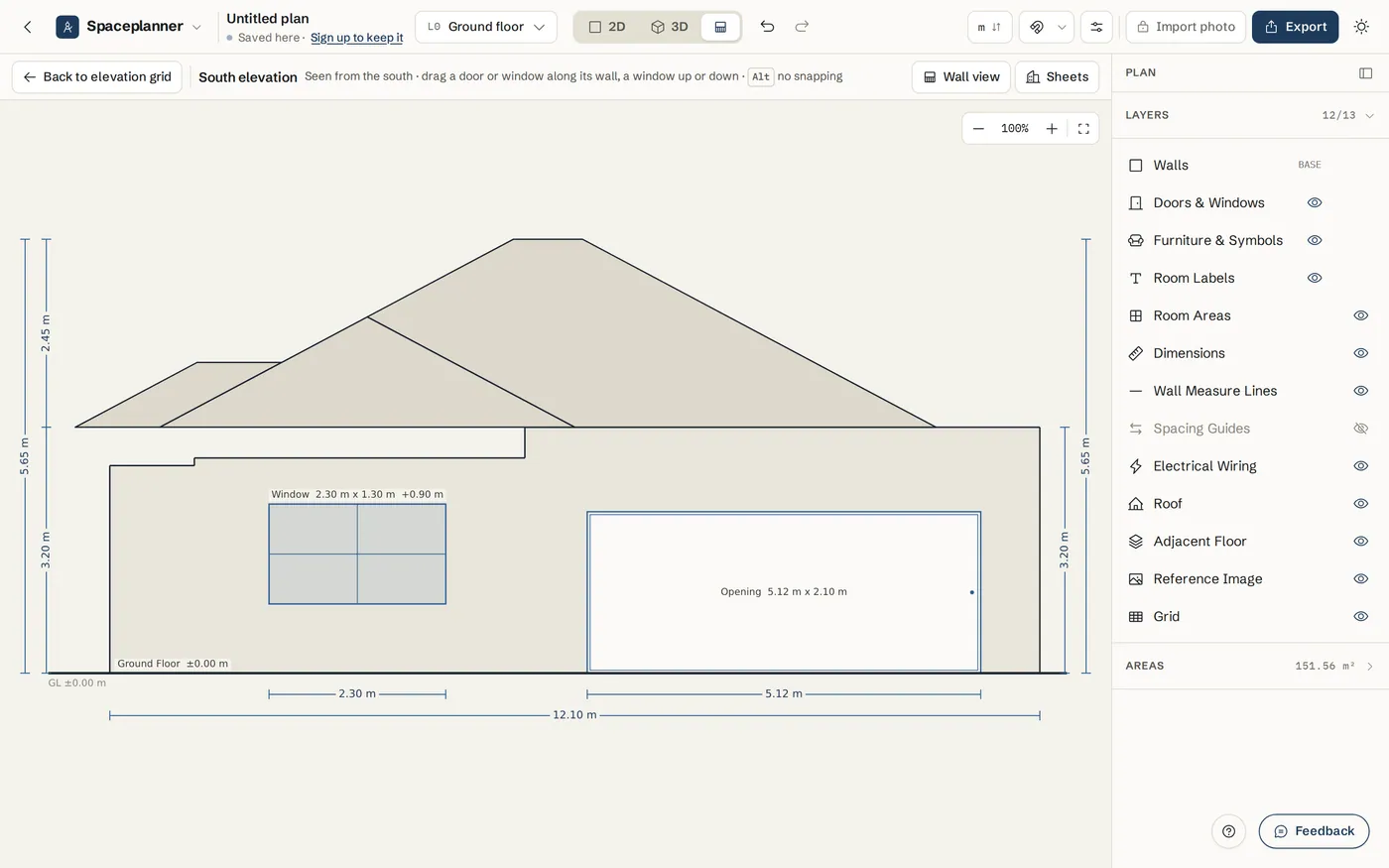Hide the Furniture & Symbols layer
The height and width of the screenshot is (868, 1389).
(x=1315, y=240)
